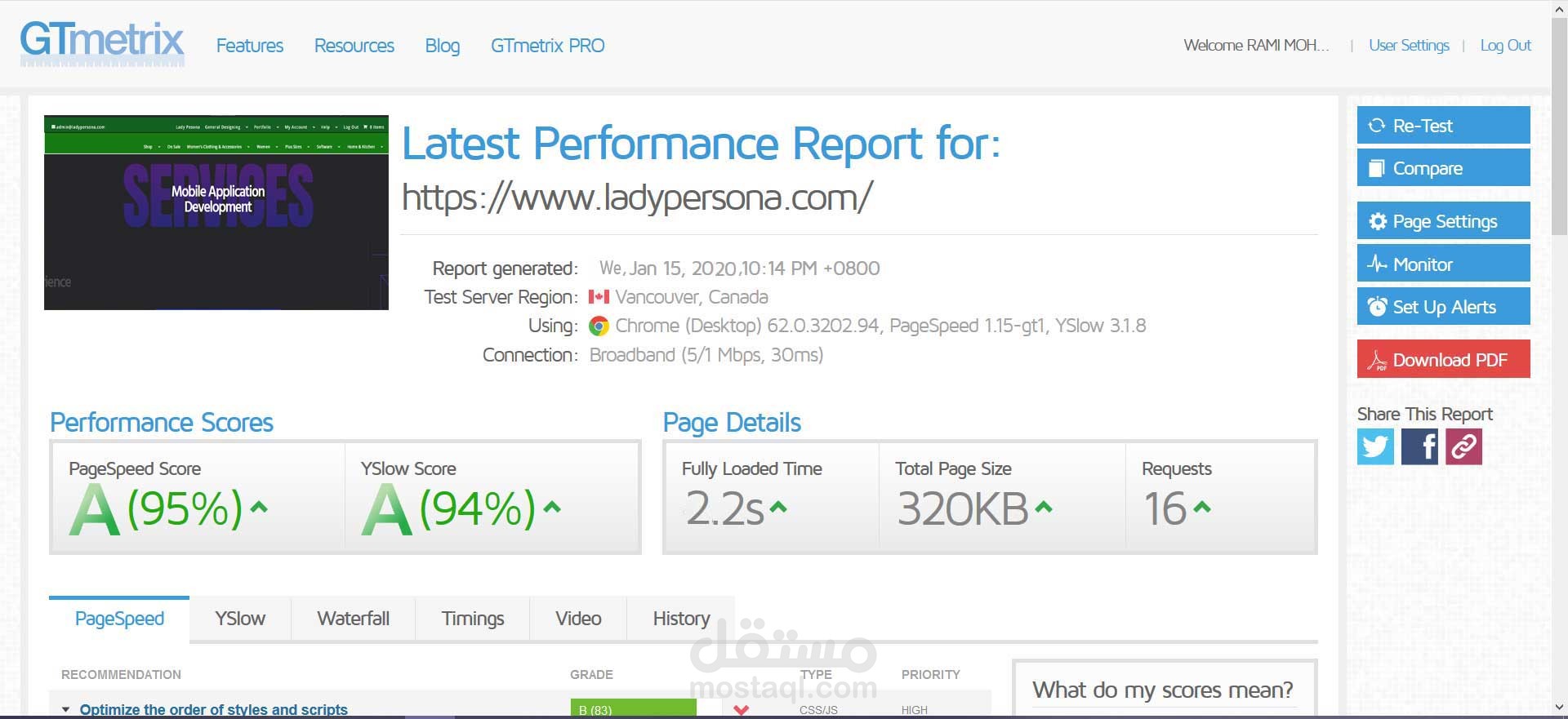The height and width of the screenshot is (719, 1568).
Task: Click the 320KB Total Page Size value
Action: (x=963, y=508)
